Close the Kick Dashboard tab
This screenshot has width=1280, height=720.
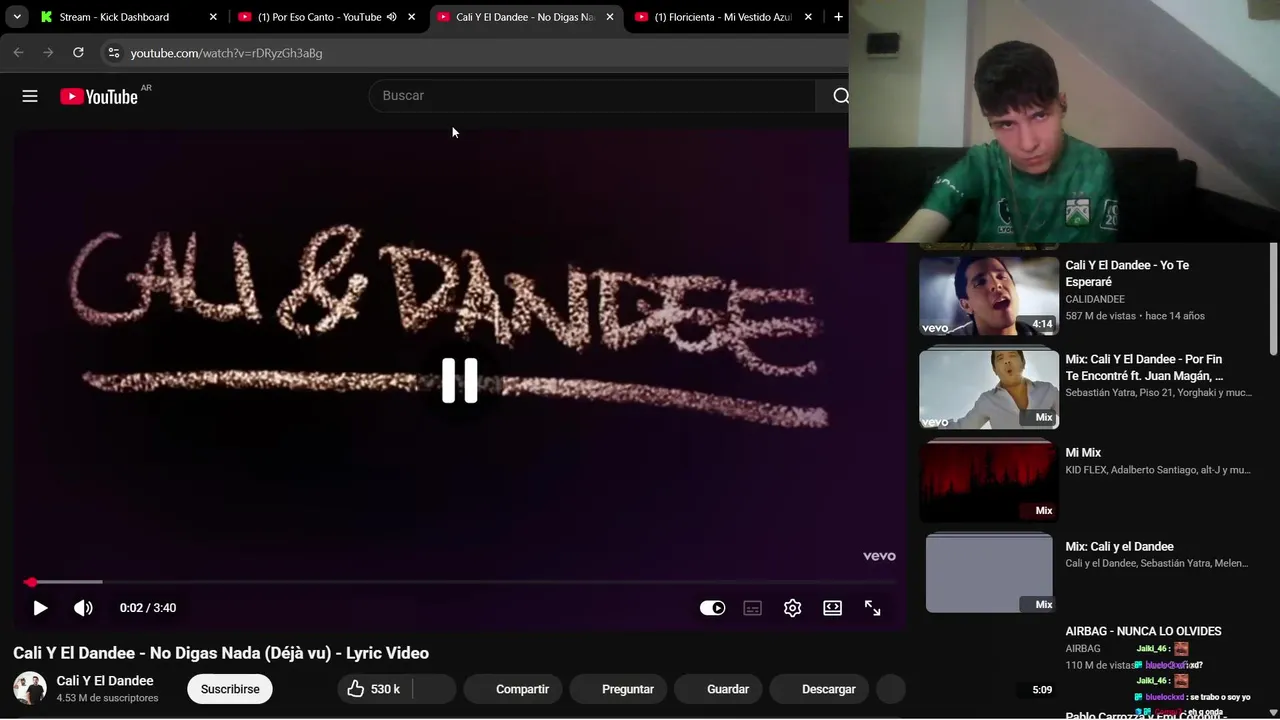click(213, 17)
